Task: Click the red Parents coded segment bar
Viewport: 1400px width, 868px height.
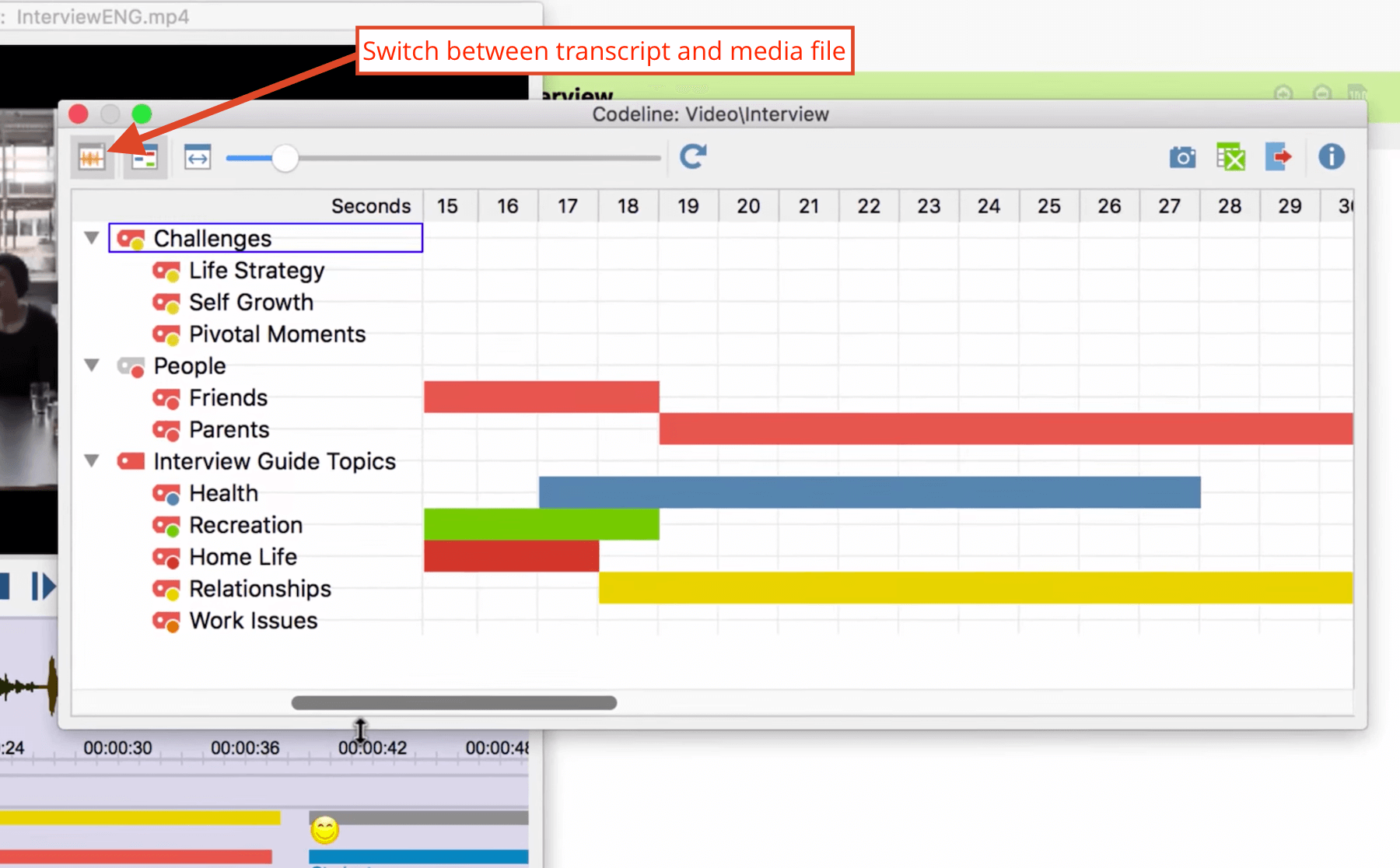Action: tap(1006, 429)
